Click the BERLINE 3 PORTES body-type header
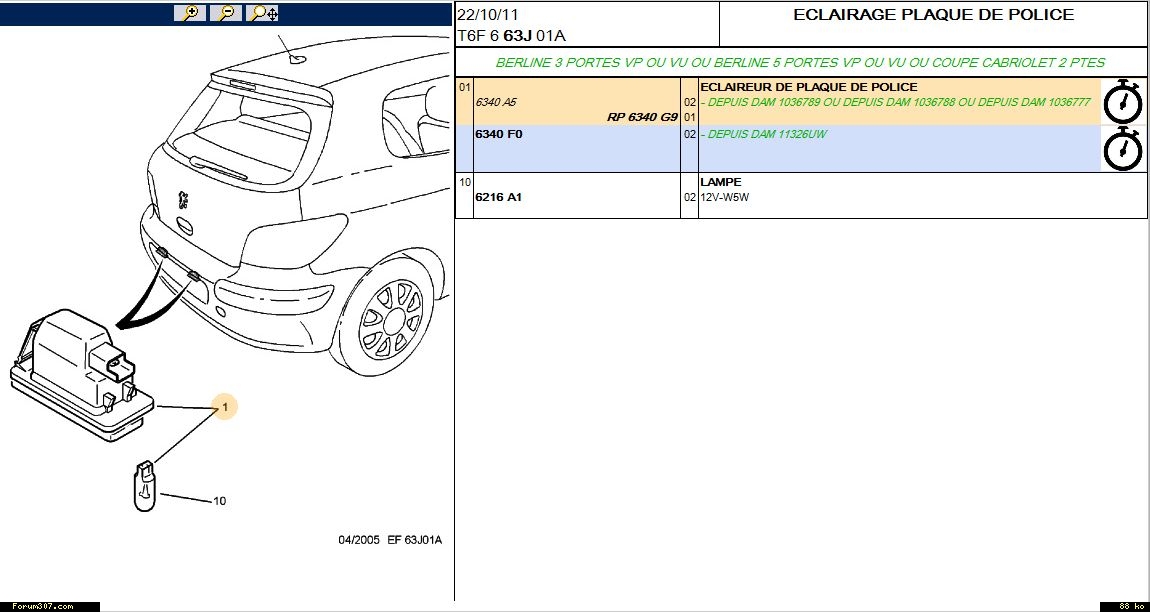Image resolution: width=1150 pixels, height=612 pixels. click(800, 62)
